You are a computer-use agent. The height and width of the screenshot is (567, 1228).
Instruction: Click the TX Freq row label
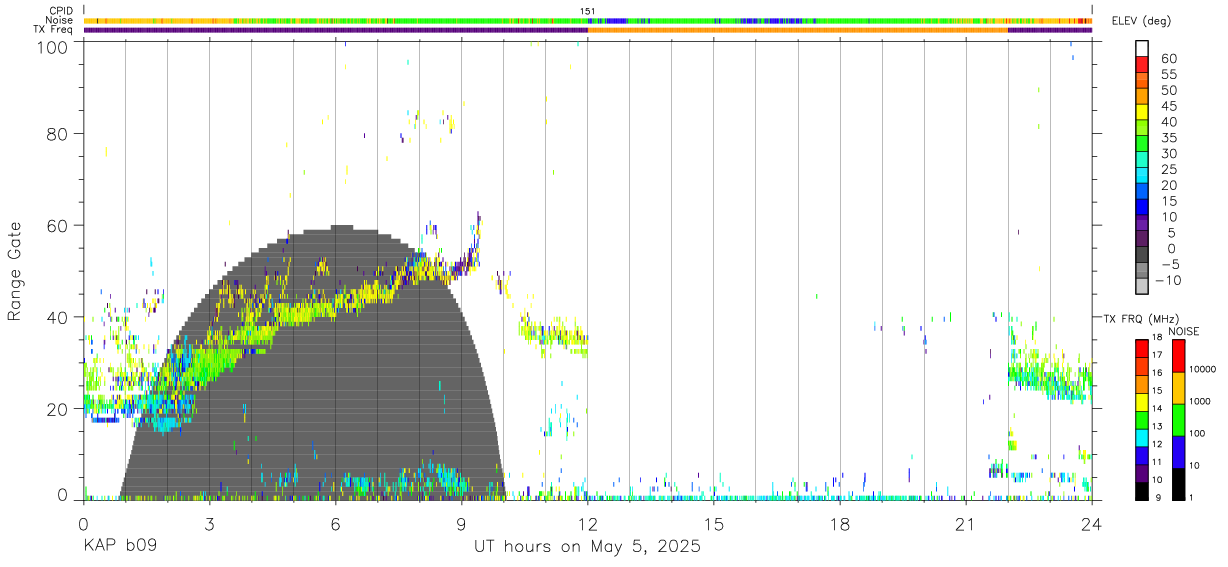pyautogui.click(x=52, y=30)
